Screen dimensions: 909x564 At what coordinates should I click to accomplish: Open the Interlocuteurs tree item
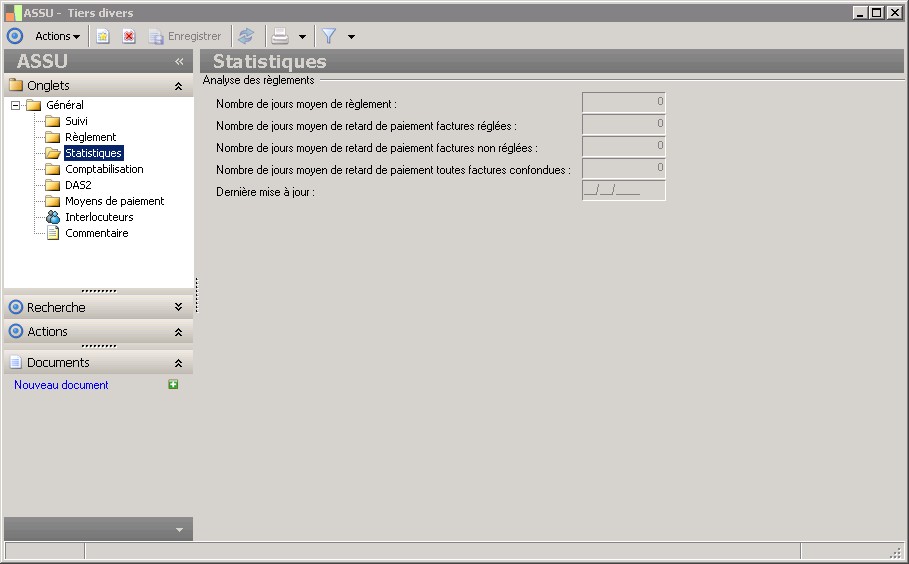click(x=99, y=217)
